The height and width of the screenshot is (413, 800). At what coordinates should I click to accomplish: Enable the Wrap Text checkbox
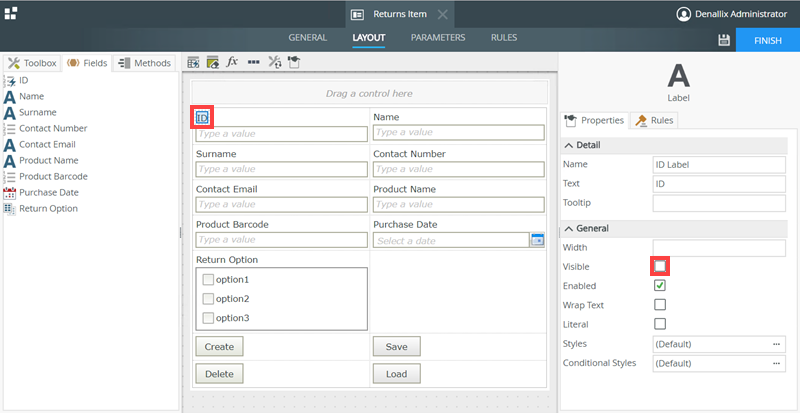(660, 305)
